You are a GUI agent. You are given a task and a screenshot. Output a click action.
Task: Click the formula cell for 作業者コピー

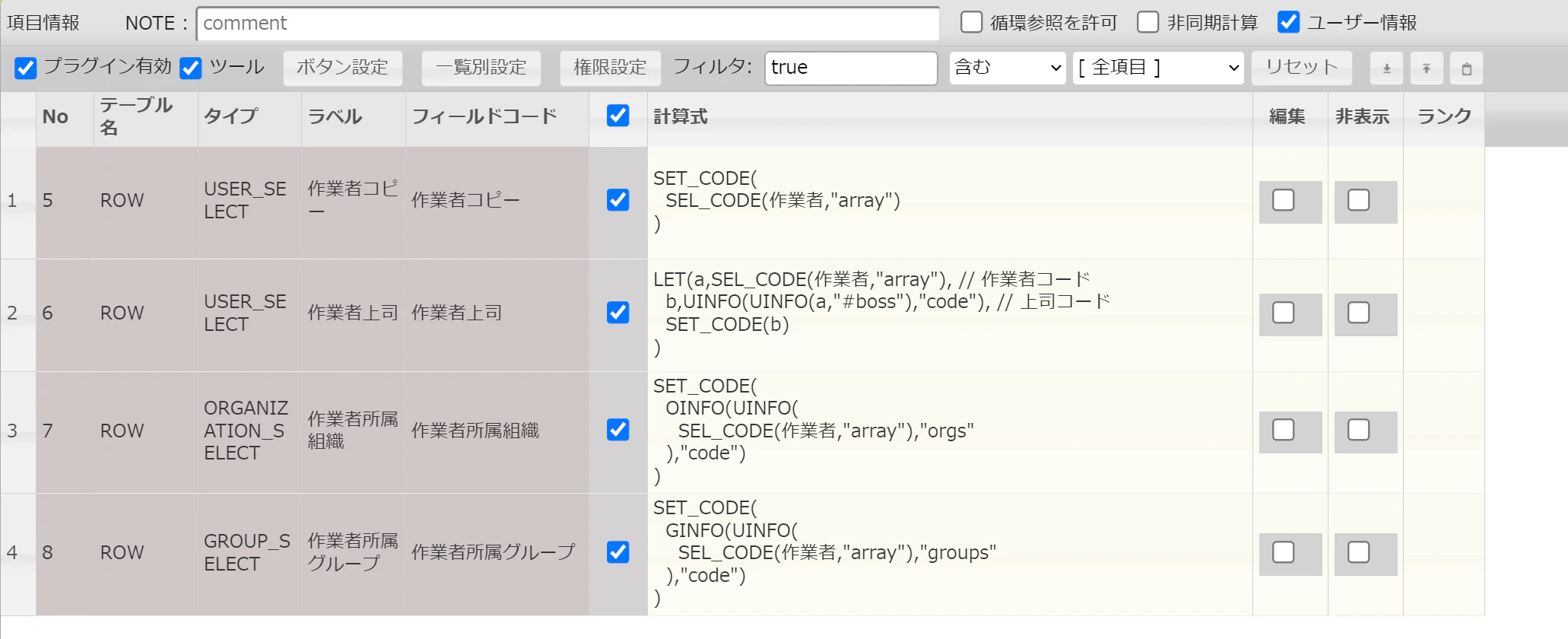coord(950,202)
